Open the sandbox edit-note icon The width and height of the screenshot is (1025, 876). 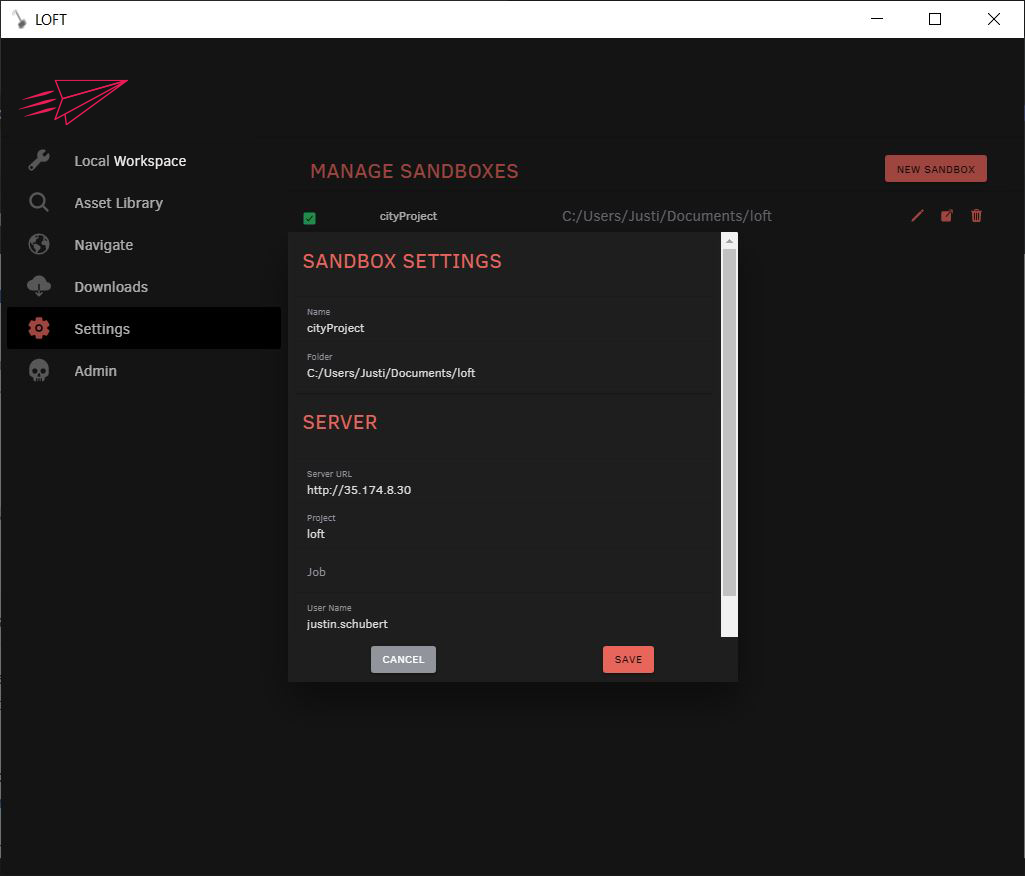[x=946, y=216]
